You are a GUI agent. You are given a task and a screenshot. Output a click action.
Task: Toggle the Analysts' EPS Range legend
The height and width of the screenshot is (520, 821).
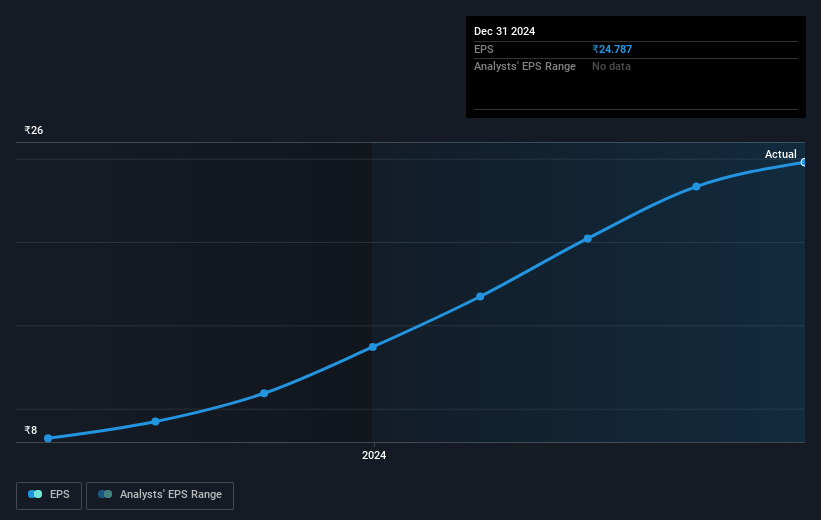160,495
